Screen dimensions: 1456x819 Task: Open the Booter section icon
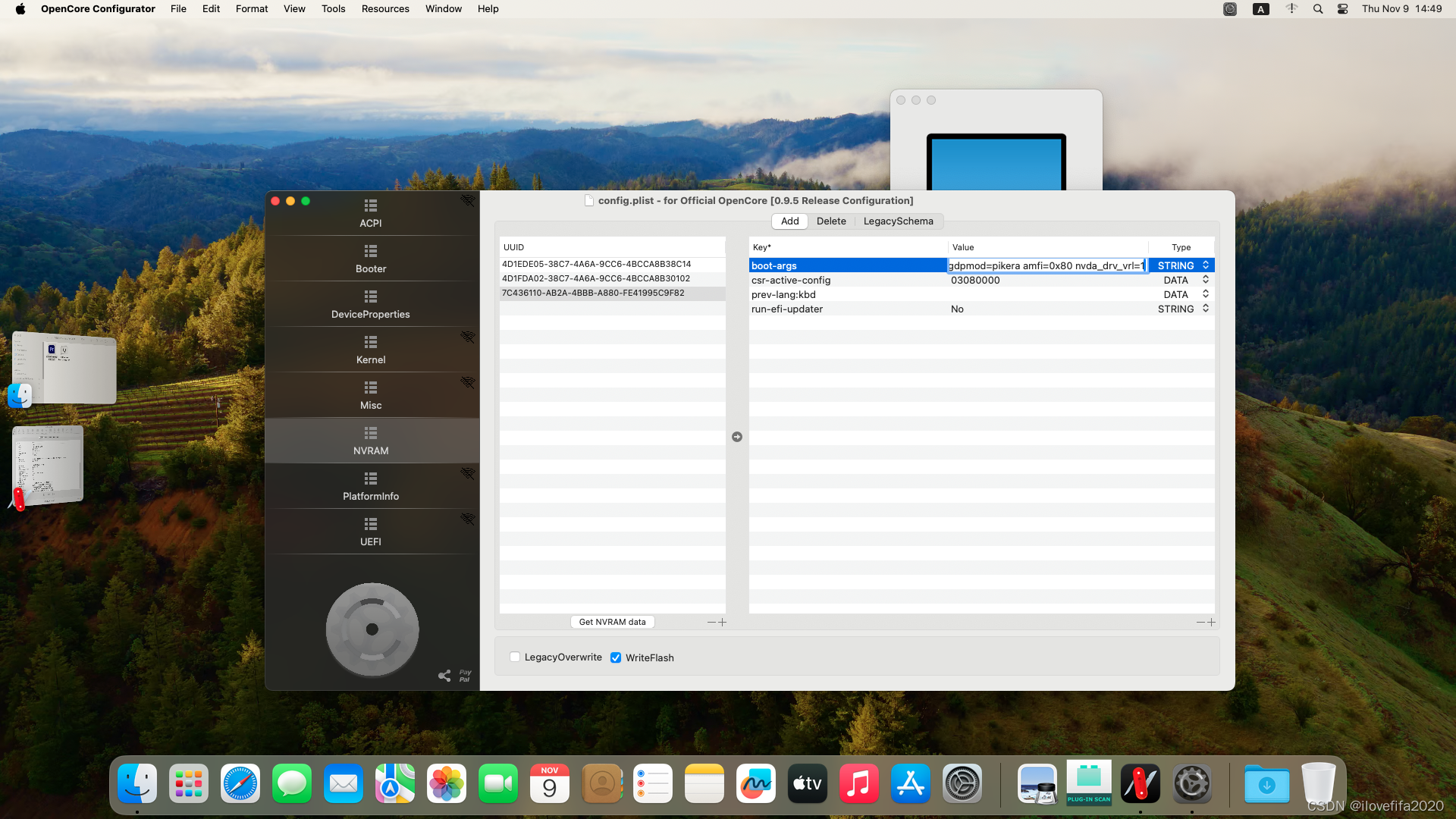[371, 251]
